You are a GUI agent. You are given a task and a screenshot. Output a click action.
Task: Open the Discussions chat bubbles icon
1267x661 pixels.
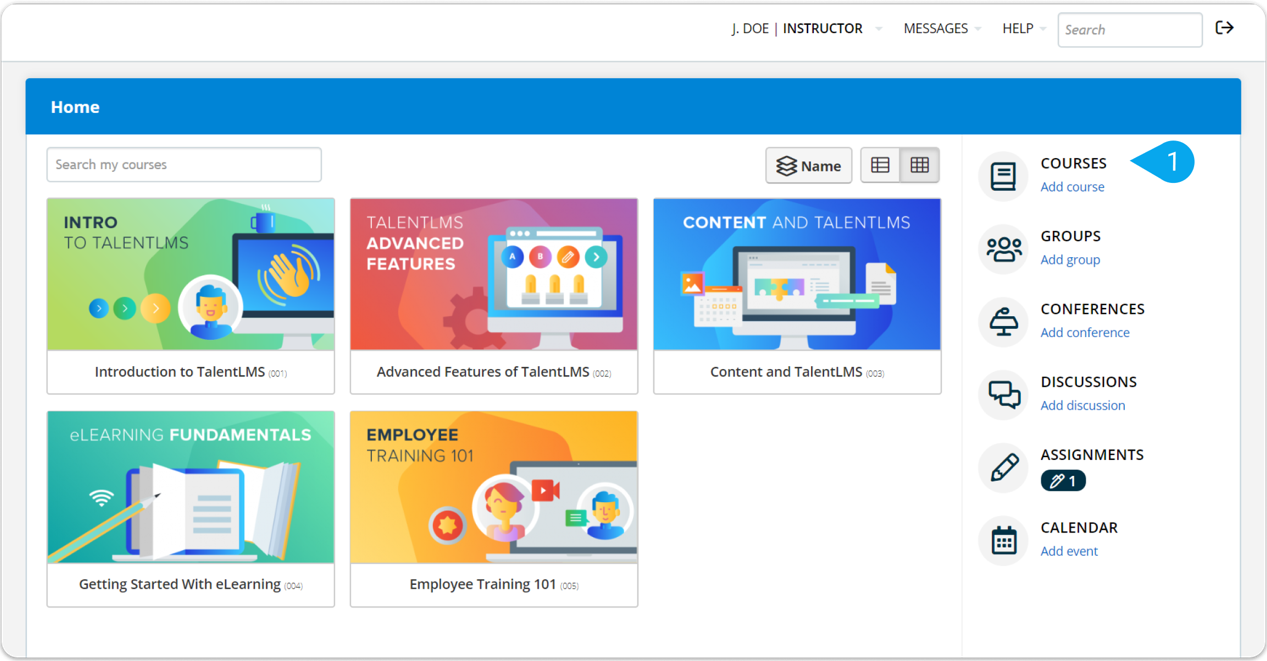click(x=1003, y=395)
